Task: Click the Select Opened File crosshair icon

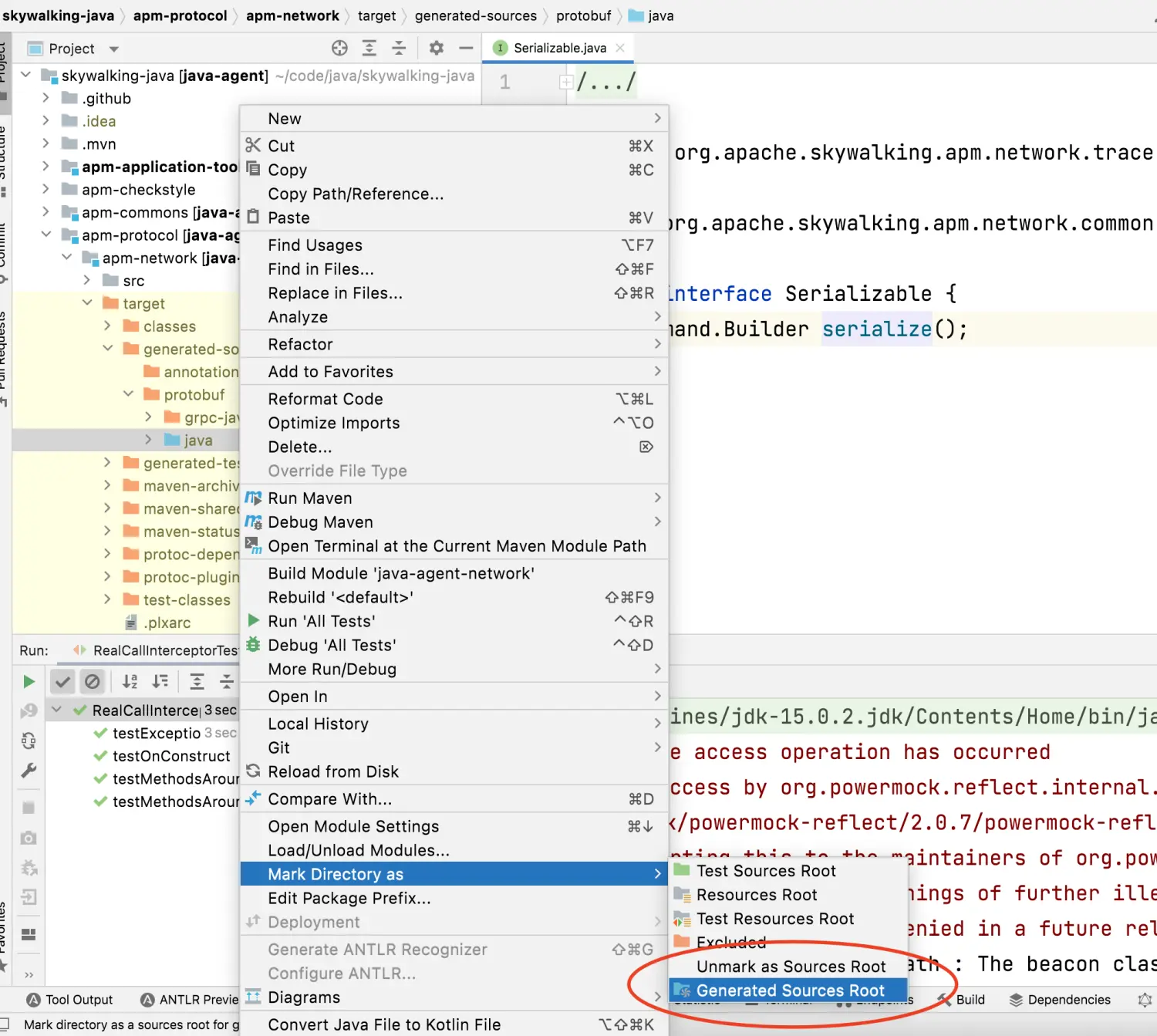Action: [339, 49]
